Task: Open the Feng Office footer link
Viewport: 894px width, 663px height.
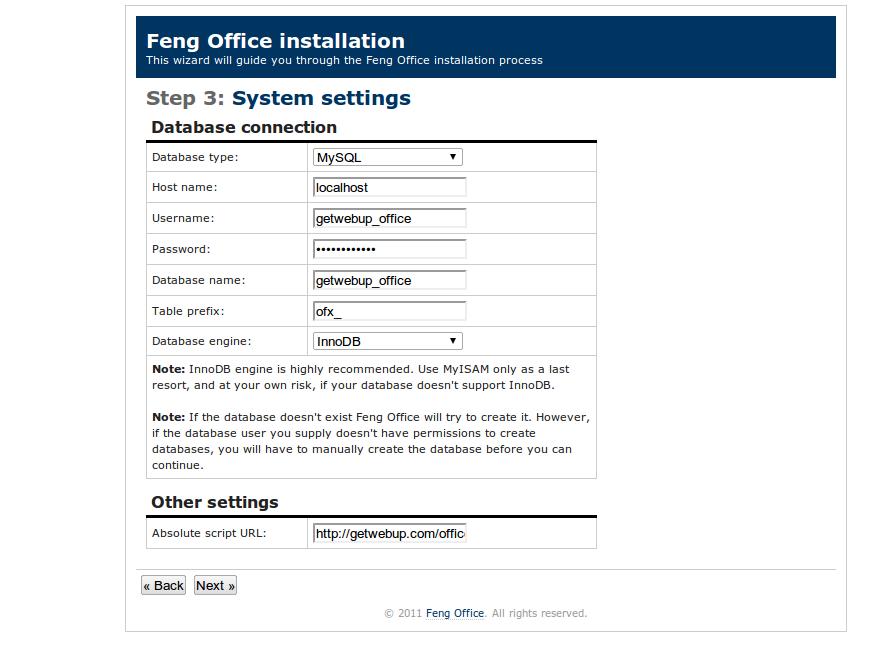Action: pyautogui.click(x=455, y=613)
